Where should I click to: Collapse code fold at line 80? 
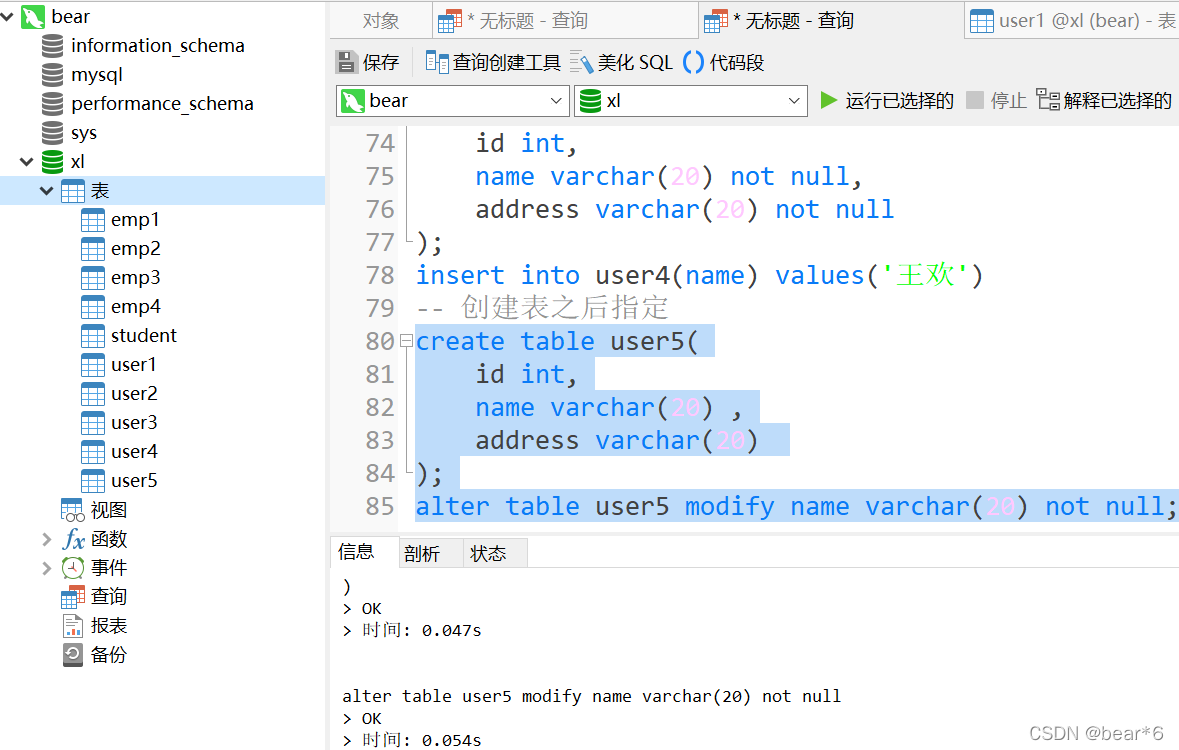click(x=407, y=341)
